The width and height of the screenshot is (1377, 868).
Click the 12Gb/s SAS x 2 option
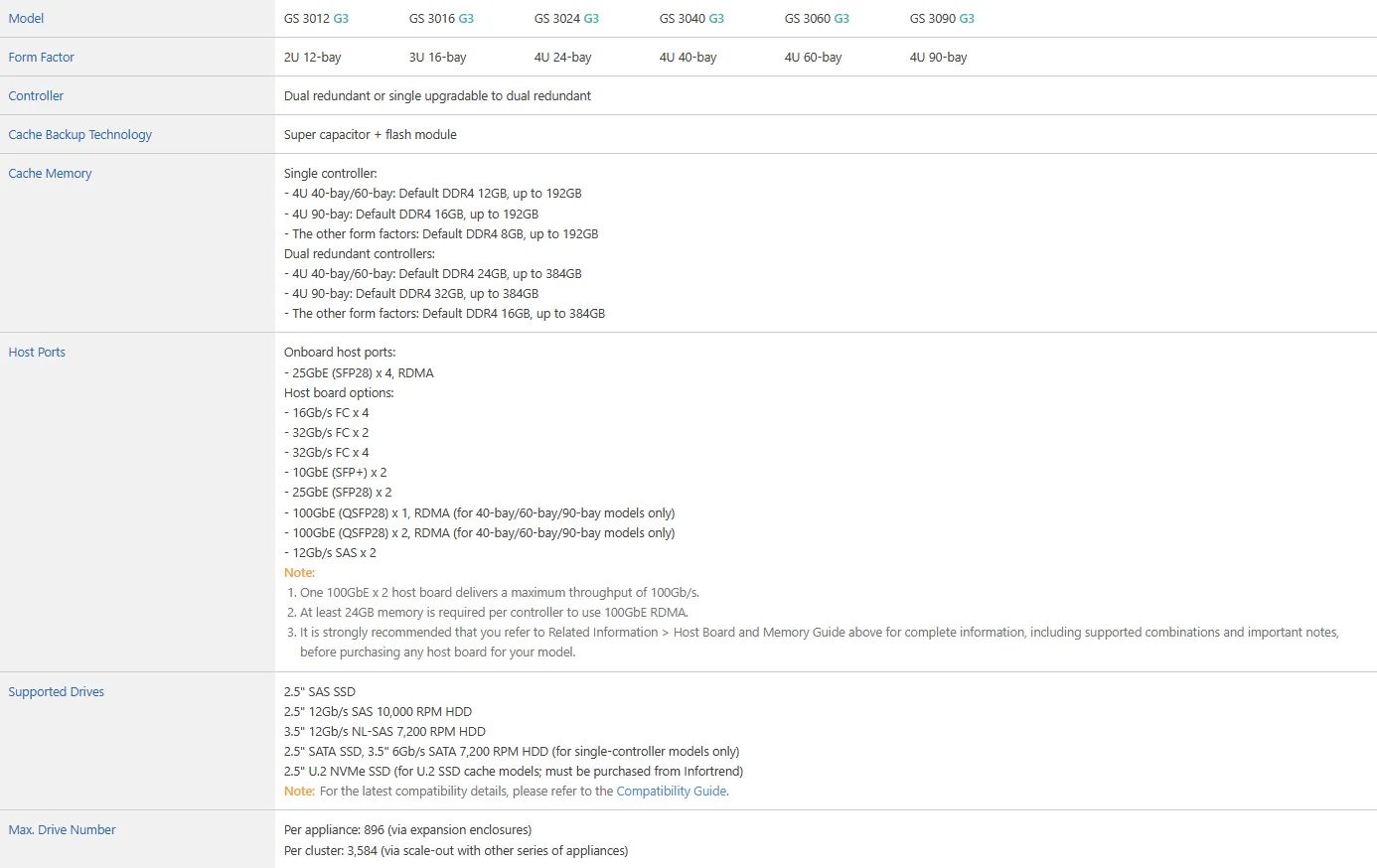tap(330, 553)
